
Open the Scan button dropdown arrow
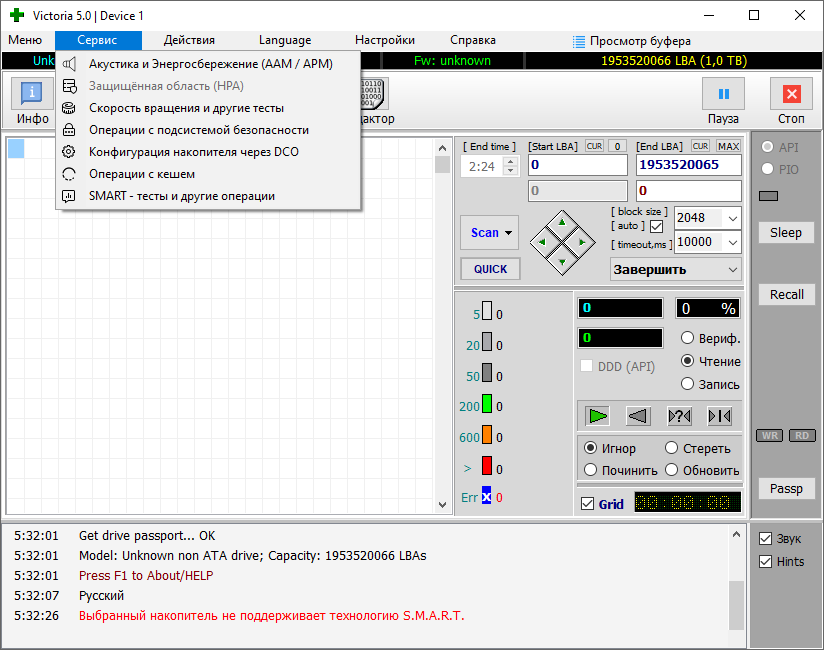pos(508,233)
